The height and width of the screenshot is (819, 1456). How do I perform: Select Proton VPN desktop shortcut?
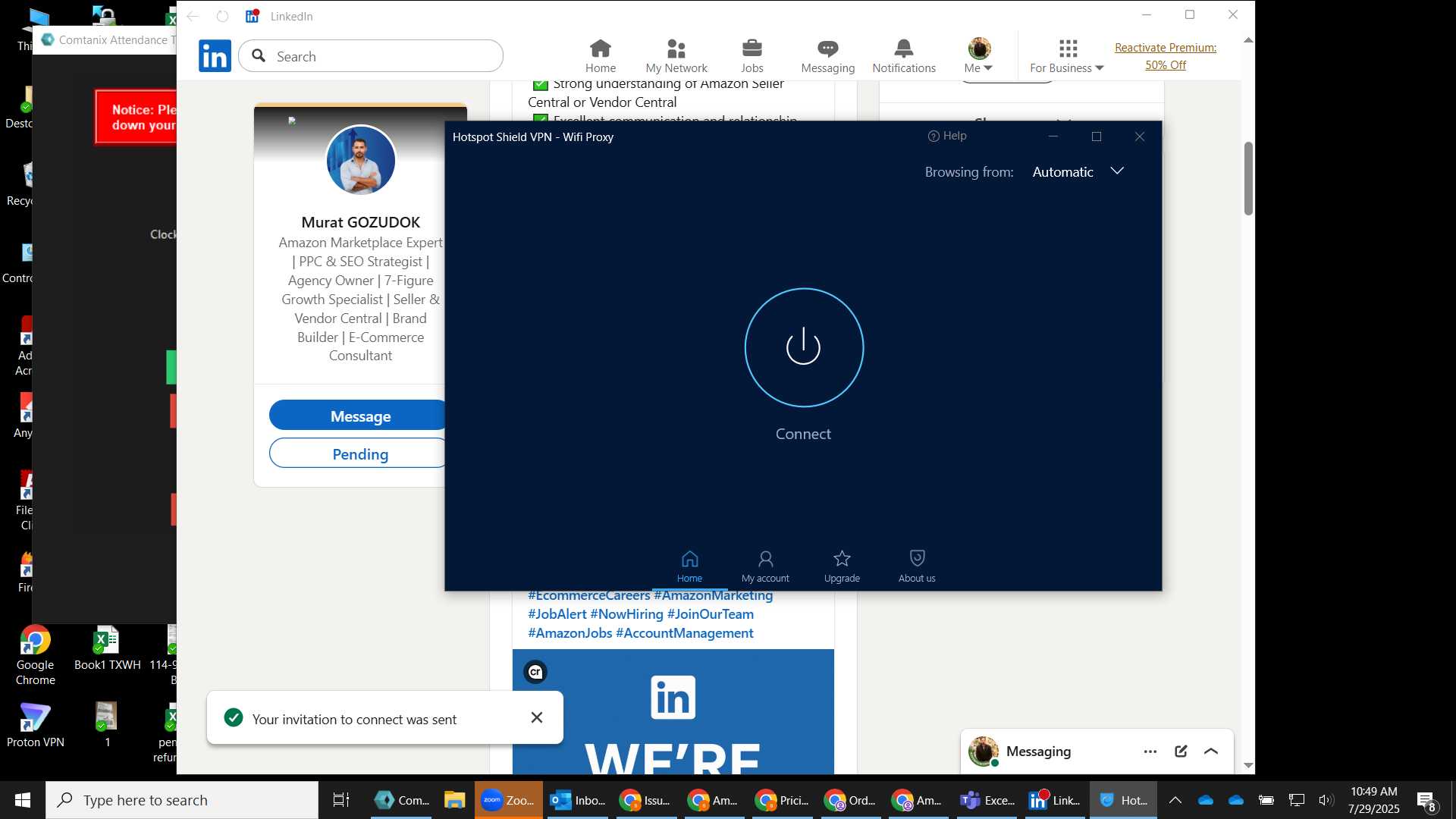coord(35,726)
